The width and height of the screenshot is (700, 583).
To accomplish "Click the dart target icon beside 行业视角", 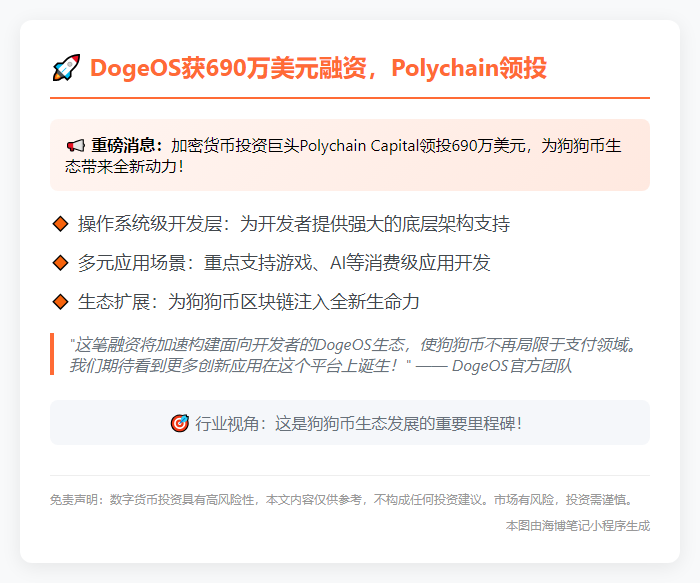I will 180,423.
